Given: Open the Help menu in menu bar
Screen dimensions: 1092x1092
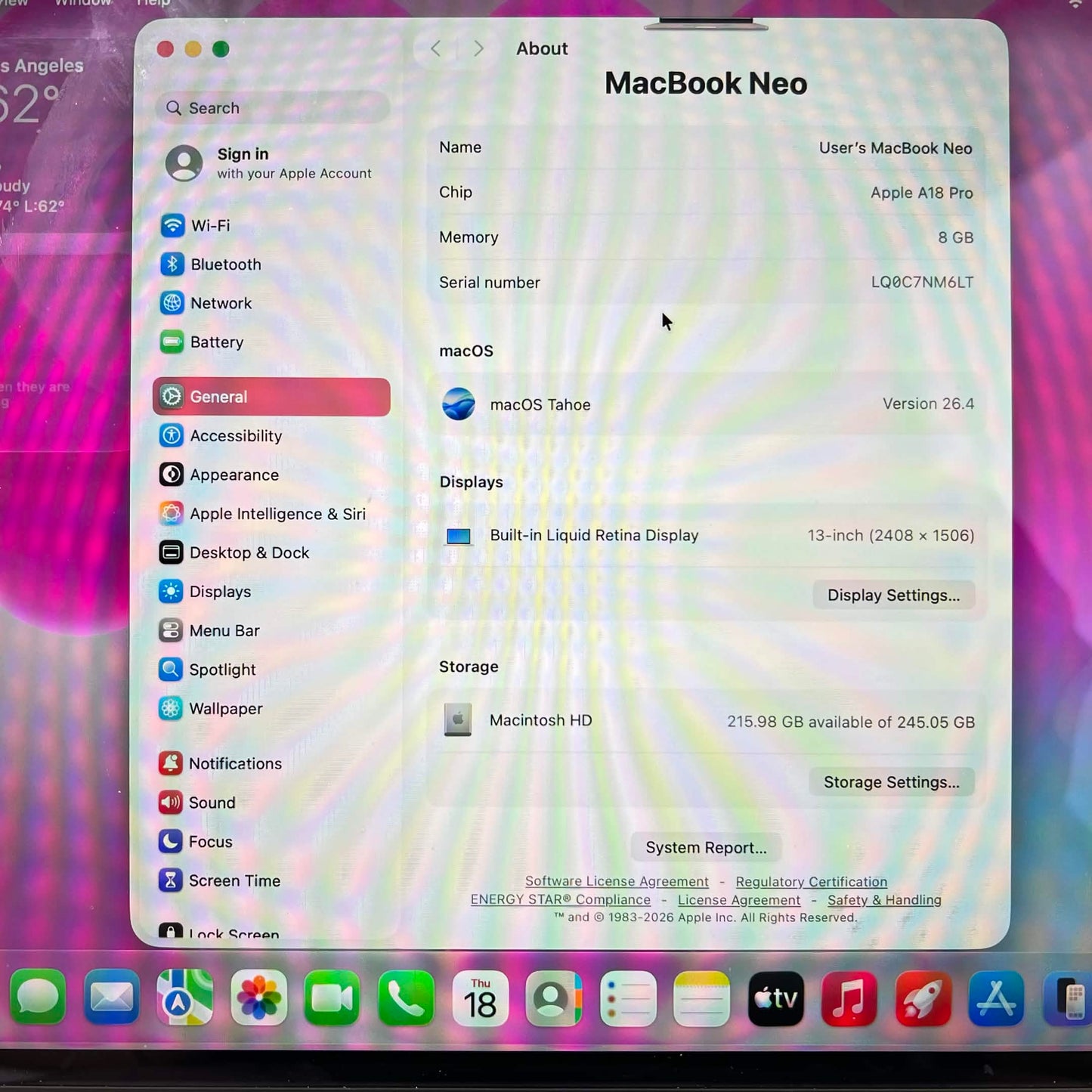Looking at the screenshot, I should click(x=153, y=3).
